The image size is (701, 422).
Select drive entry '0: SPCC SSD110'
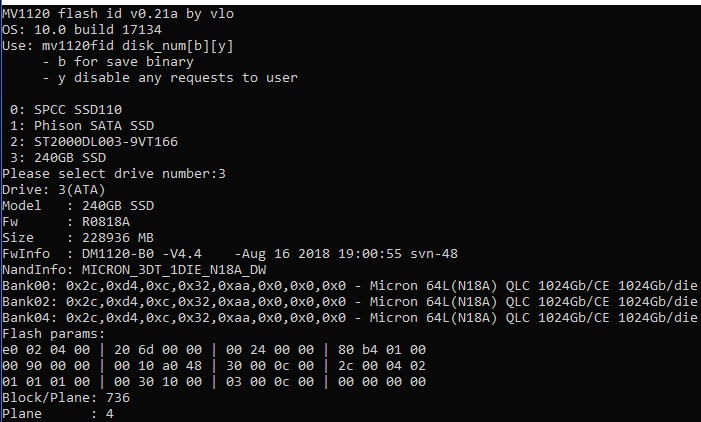click(66, 109)
